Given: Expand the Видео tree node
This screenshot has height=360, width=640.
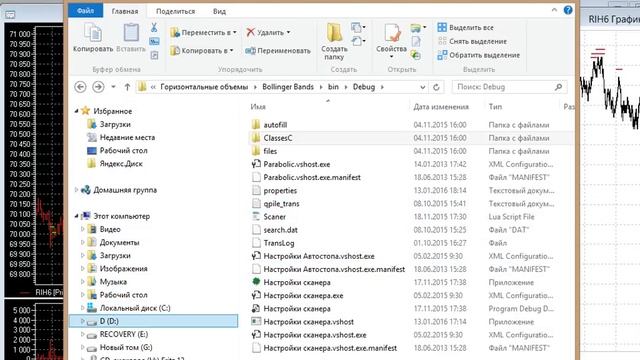Looking at the screenshot, I should 83,229.
